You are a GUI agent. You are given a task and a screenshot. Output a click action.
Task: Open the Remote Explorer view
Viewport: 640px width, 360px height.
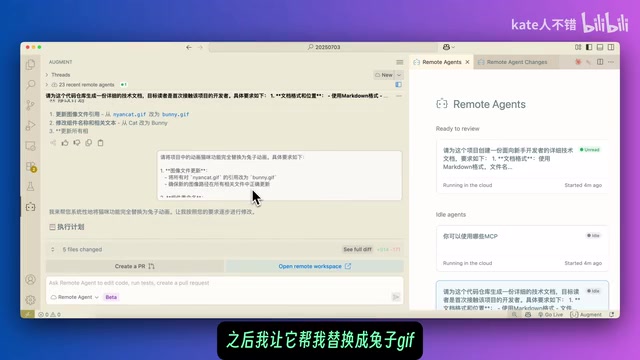pos(31,146)
